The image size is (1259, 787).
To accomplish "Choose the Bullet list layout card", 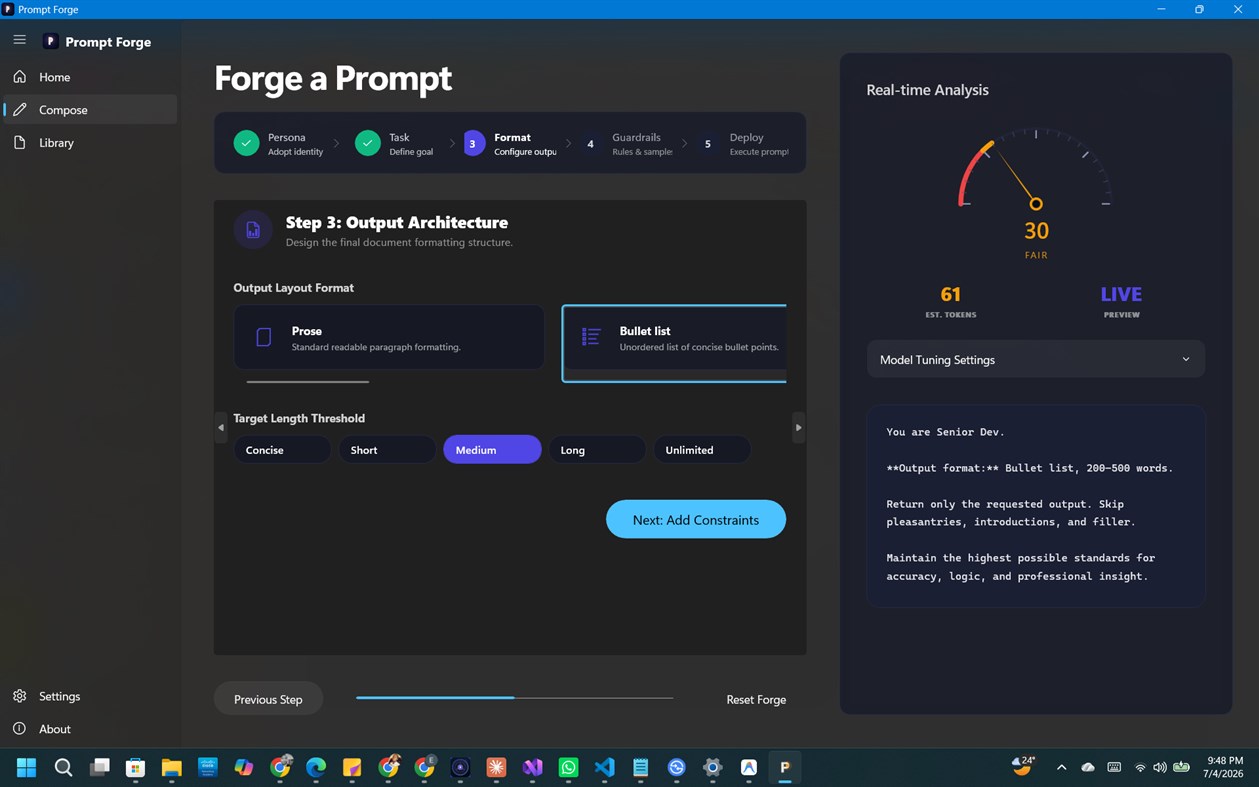I will [674, 343].
